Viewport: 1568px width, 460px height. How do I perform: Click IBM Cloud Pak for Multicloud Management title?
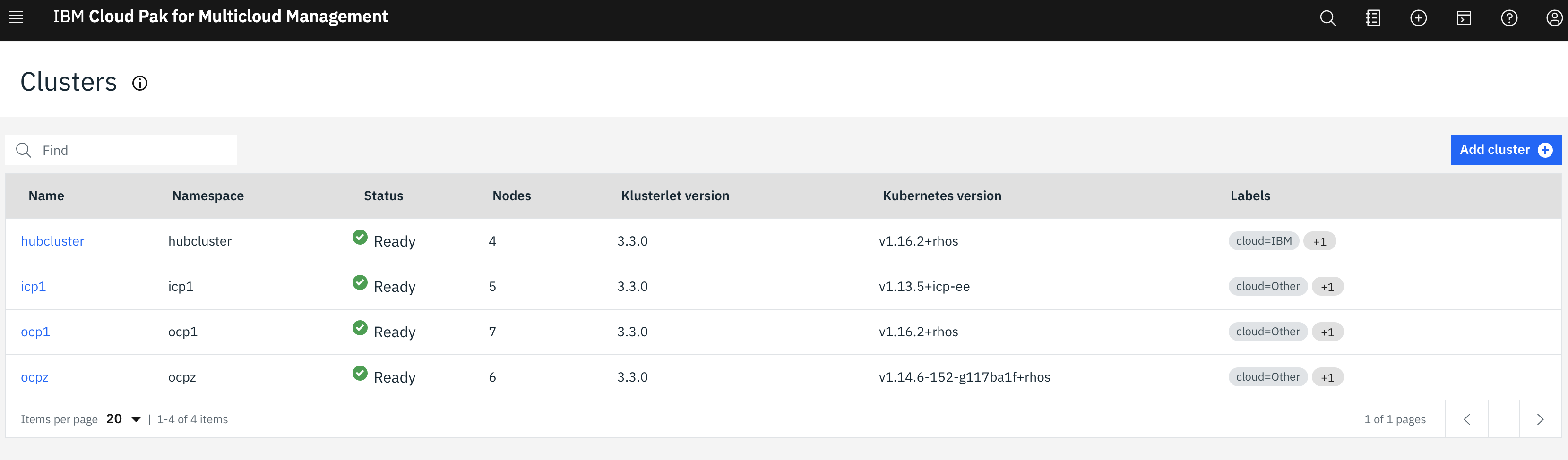click(220, 17)
